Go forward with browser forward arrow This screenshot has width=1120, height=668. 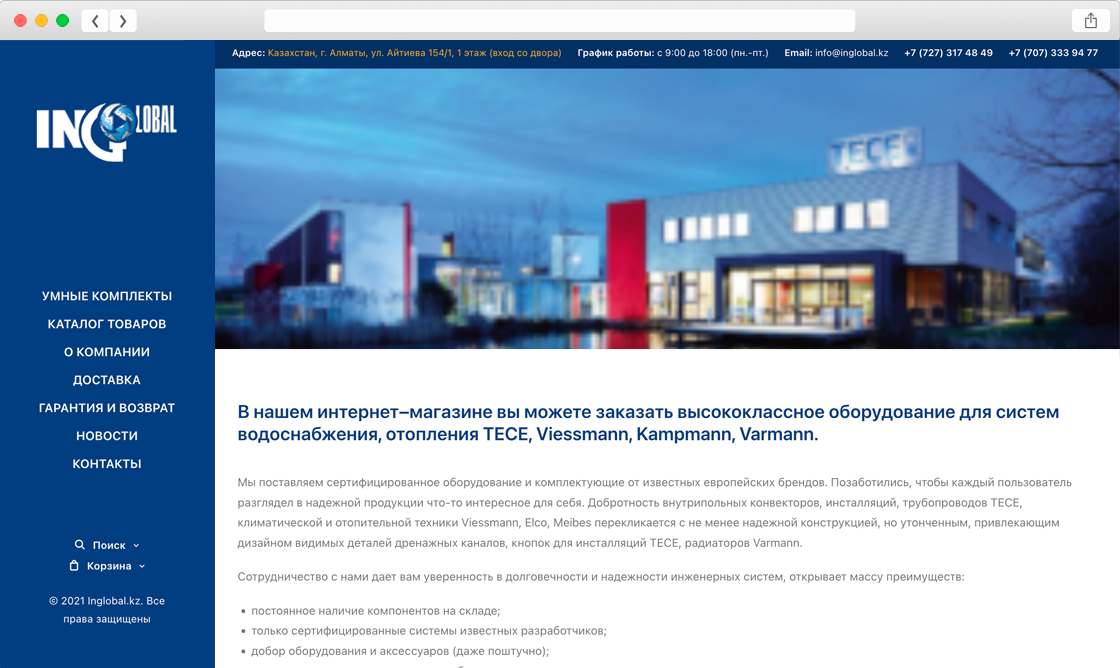point(123,21)
